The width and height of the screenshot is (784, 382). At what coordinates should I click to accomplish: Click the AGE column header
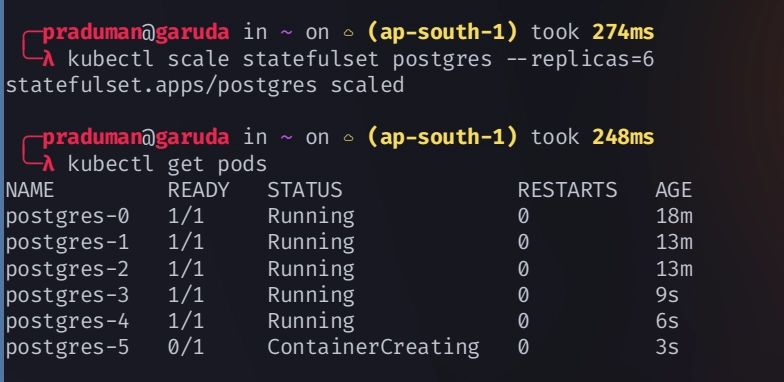click(674, 190)
